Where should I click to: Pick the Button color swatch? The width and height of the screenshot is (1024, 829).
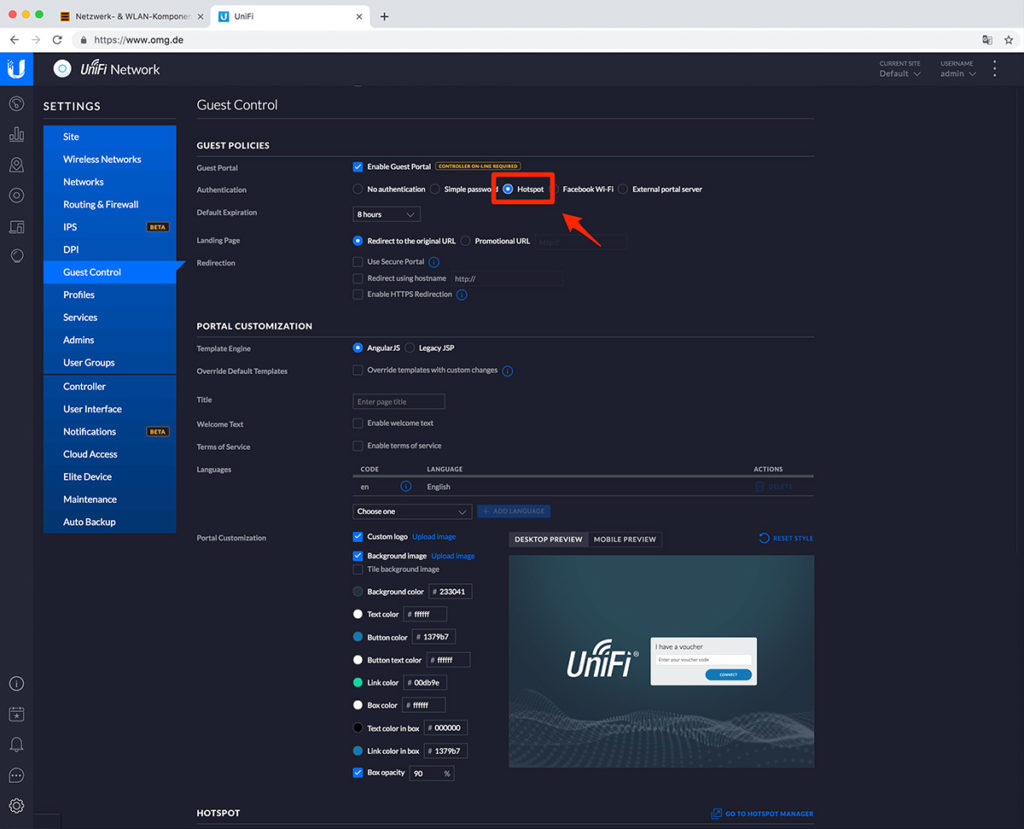click(358, 637)
